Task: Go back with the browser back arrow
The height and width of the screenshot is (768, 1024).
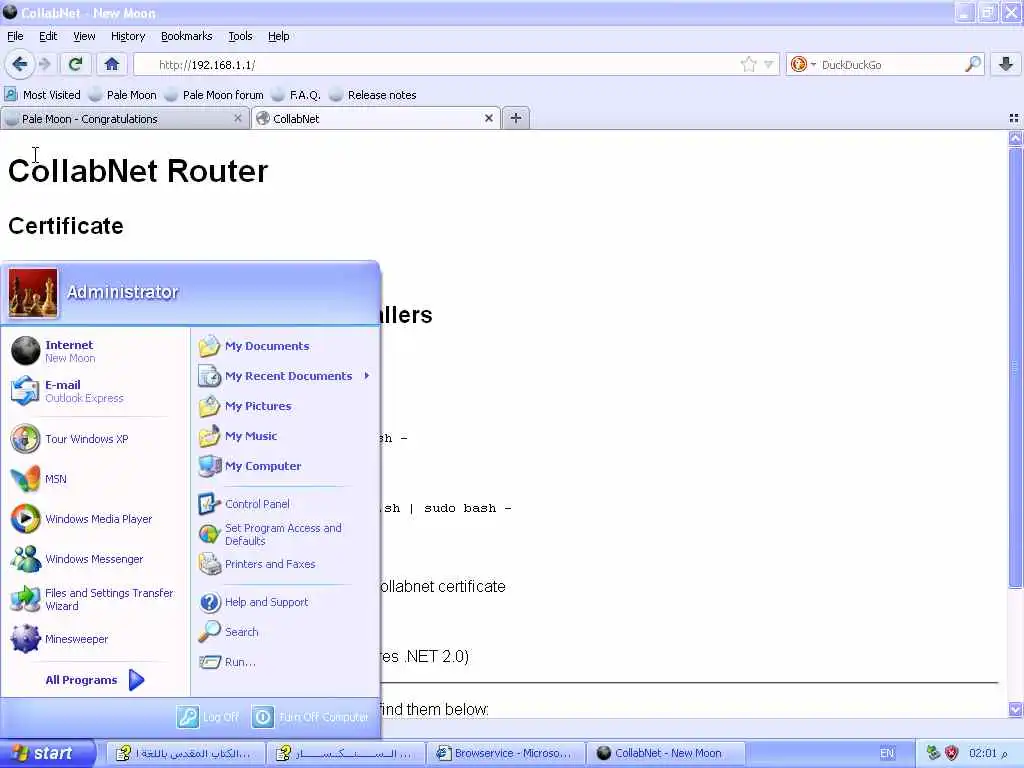Action: coord(20,64)
